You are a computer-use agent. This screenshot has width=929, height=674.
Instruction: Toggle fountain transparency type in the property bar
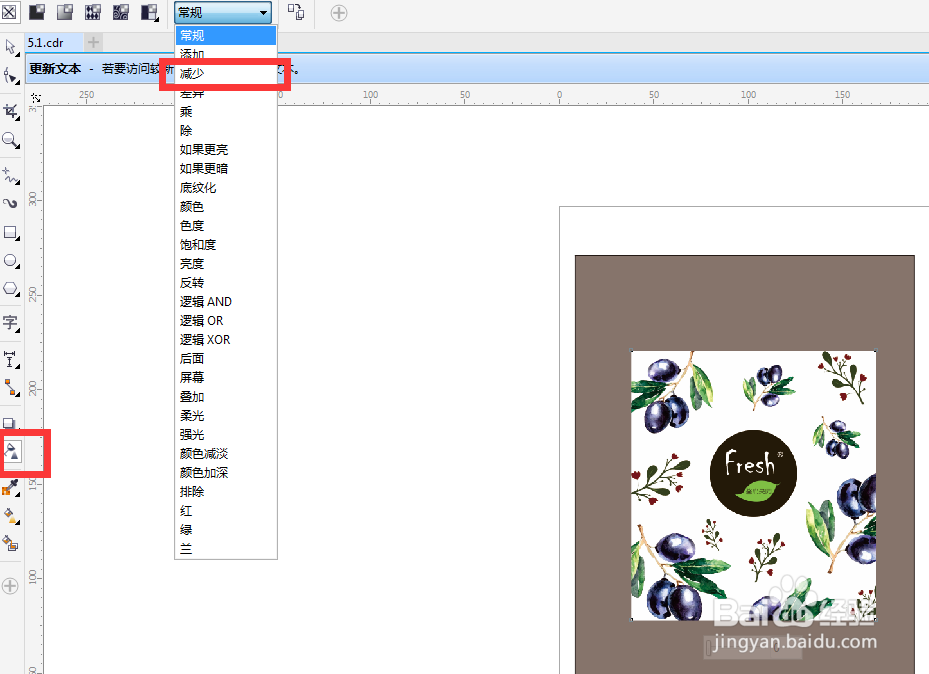pyautogui.click(x=65, y=11)
